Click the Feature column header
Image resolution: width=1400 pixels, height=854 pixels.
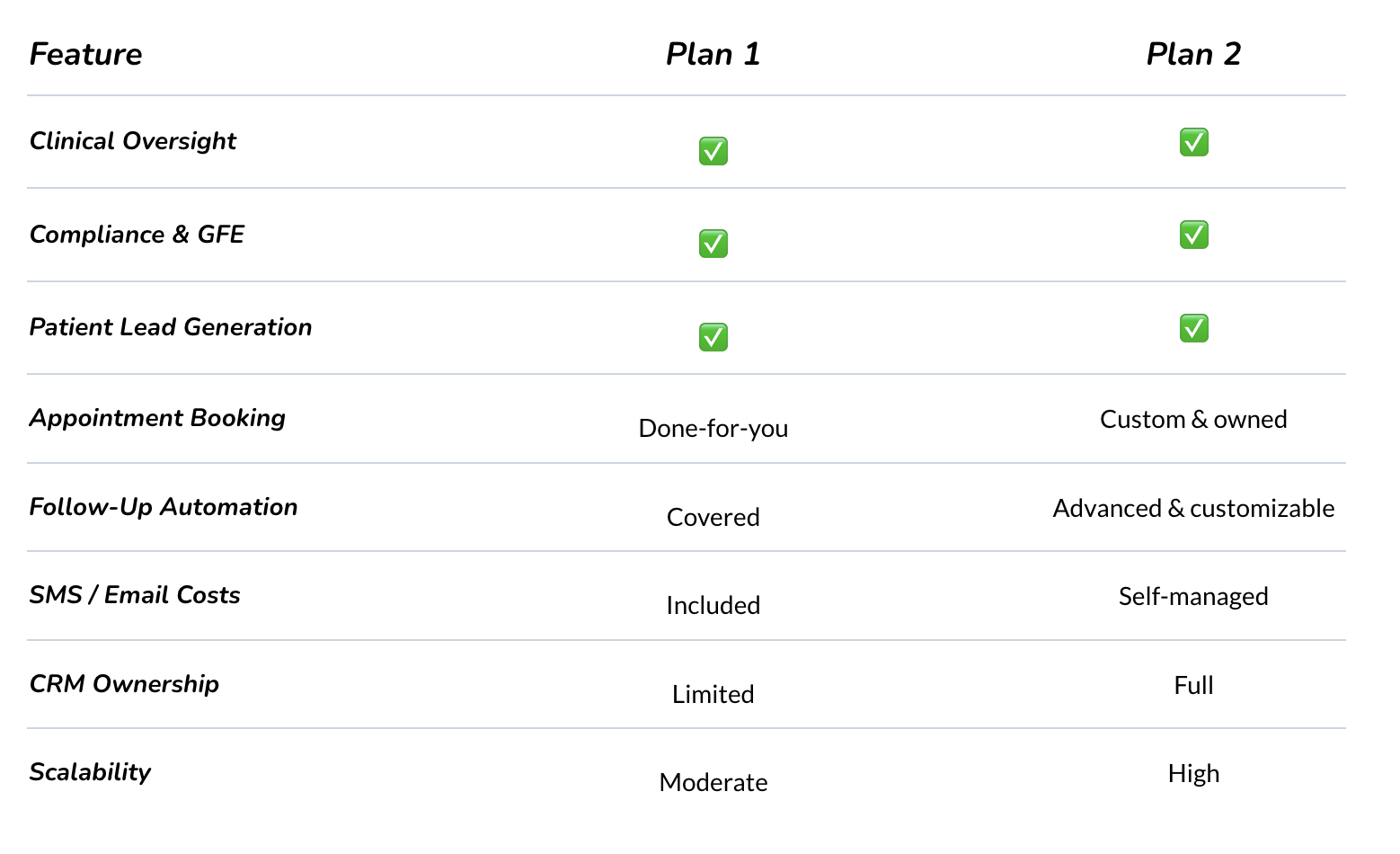(x=86, y=54)
